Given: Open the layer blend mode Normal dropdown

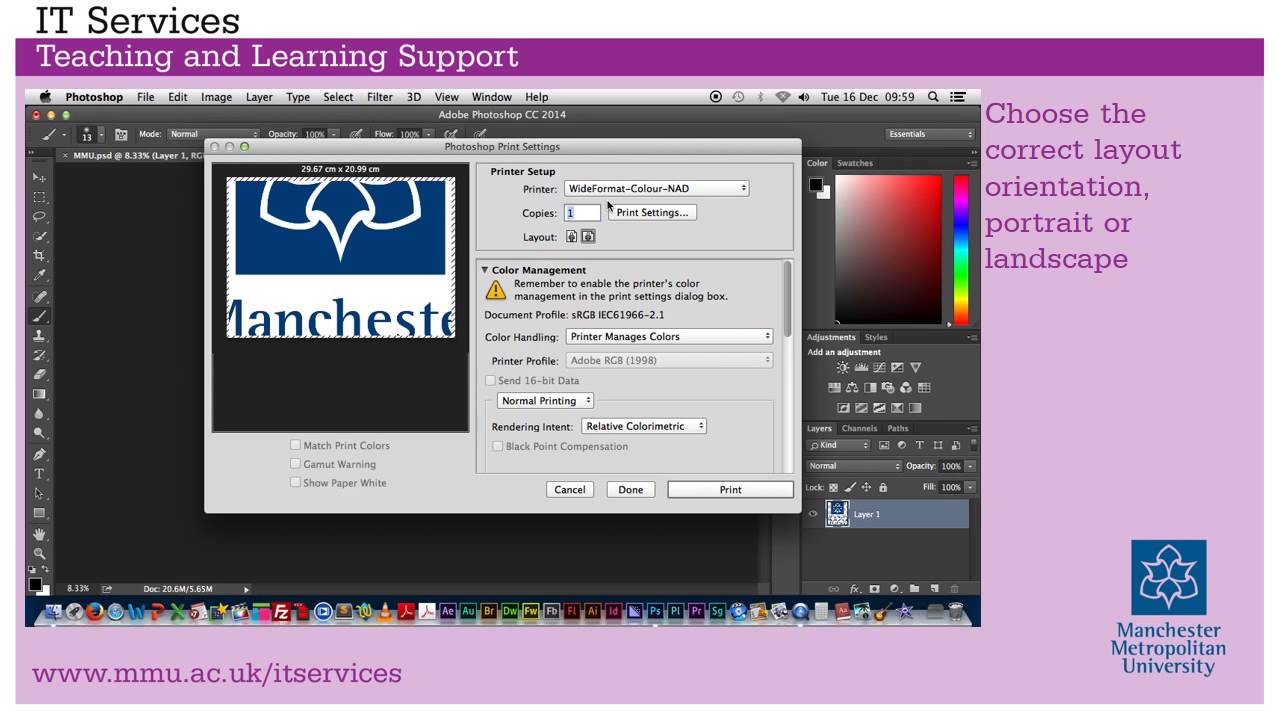Looking at the screenshot, I should click(x=854, y=466).
